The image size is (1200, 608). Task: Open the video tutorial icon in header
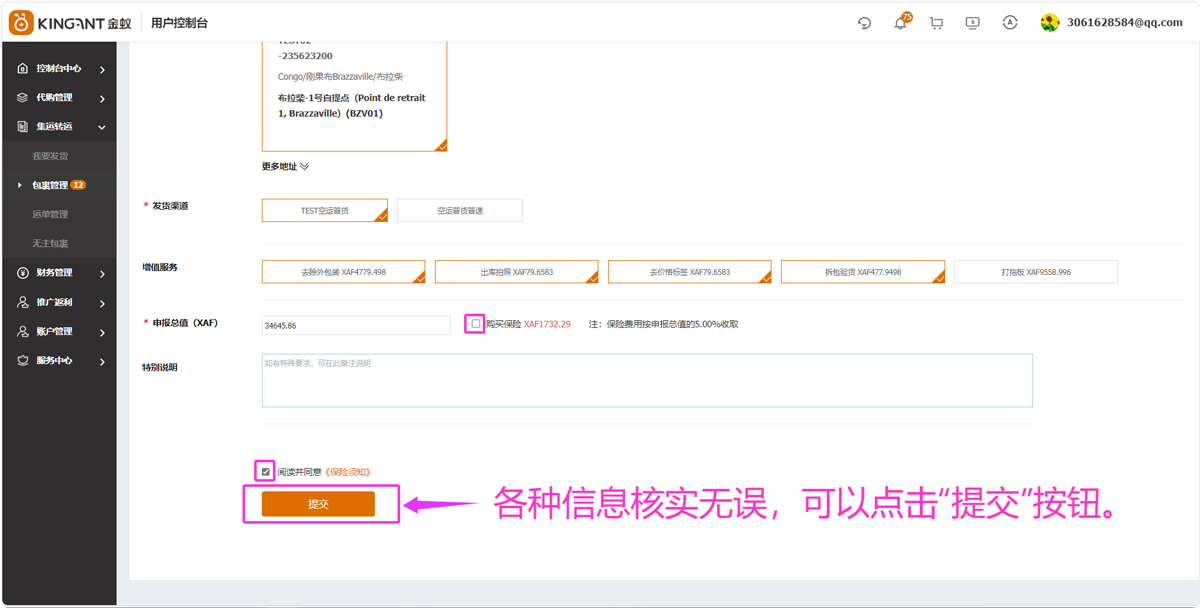[x=972, y=22]
